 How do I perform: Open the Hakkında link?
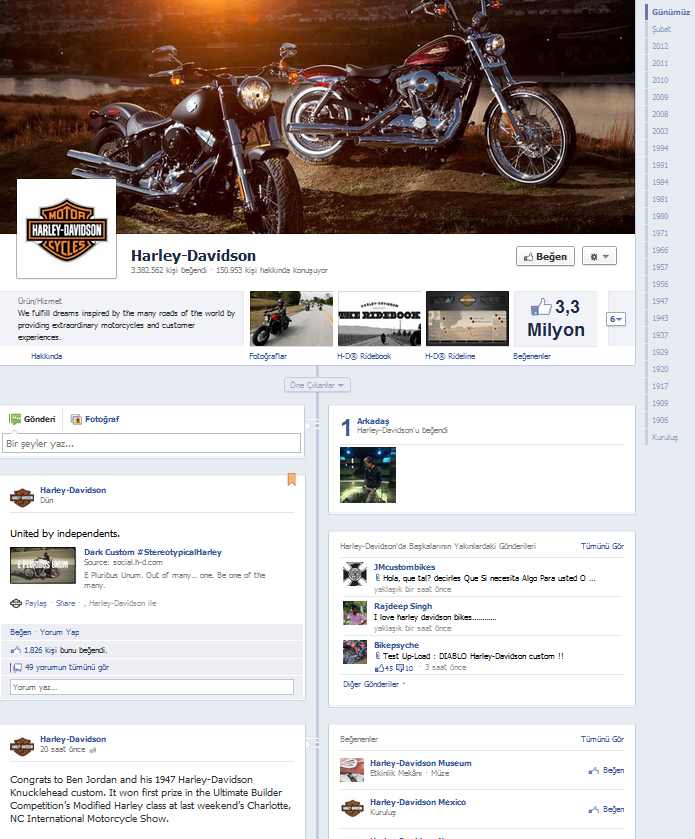[47, 356]
